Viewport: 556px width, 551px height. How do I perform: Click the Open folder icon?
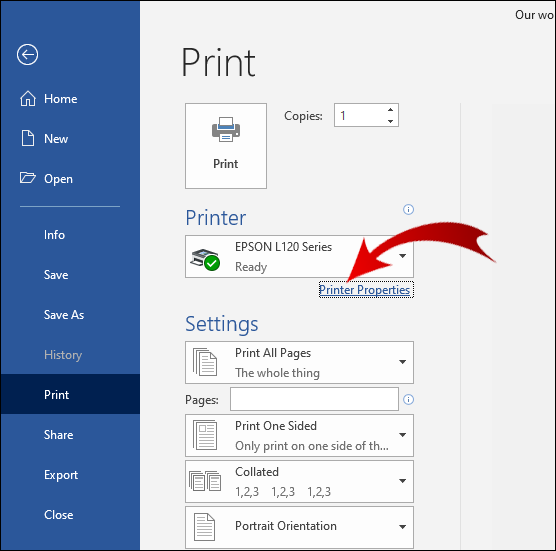click(28, 178)
